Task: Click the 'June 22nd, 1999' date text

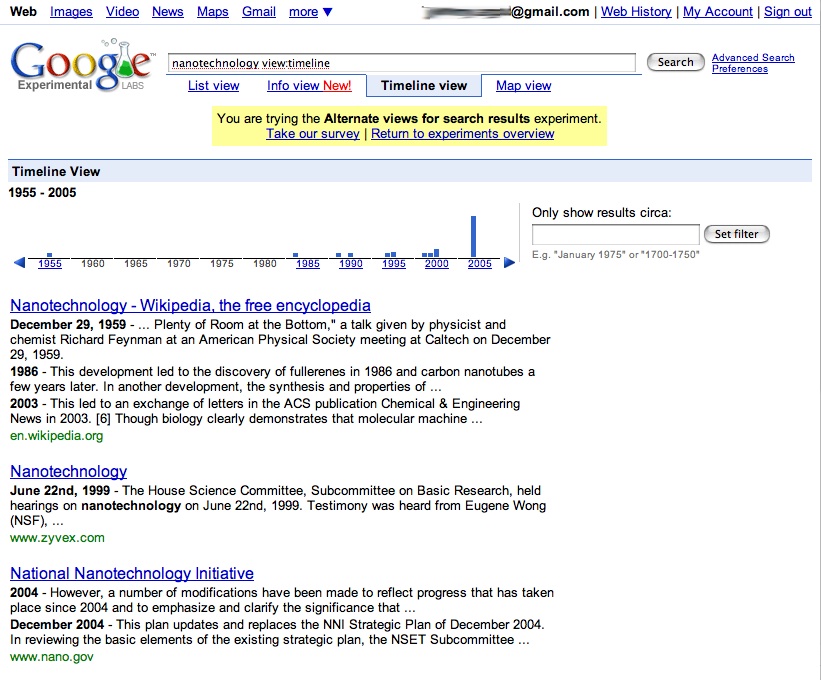Action: click(60, 491)
